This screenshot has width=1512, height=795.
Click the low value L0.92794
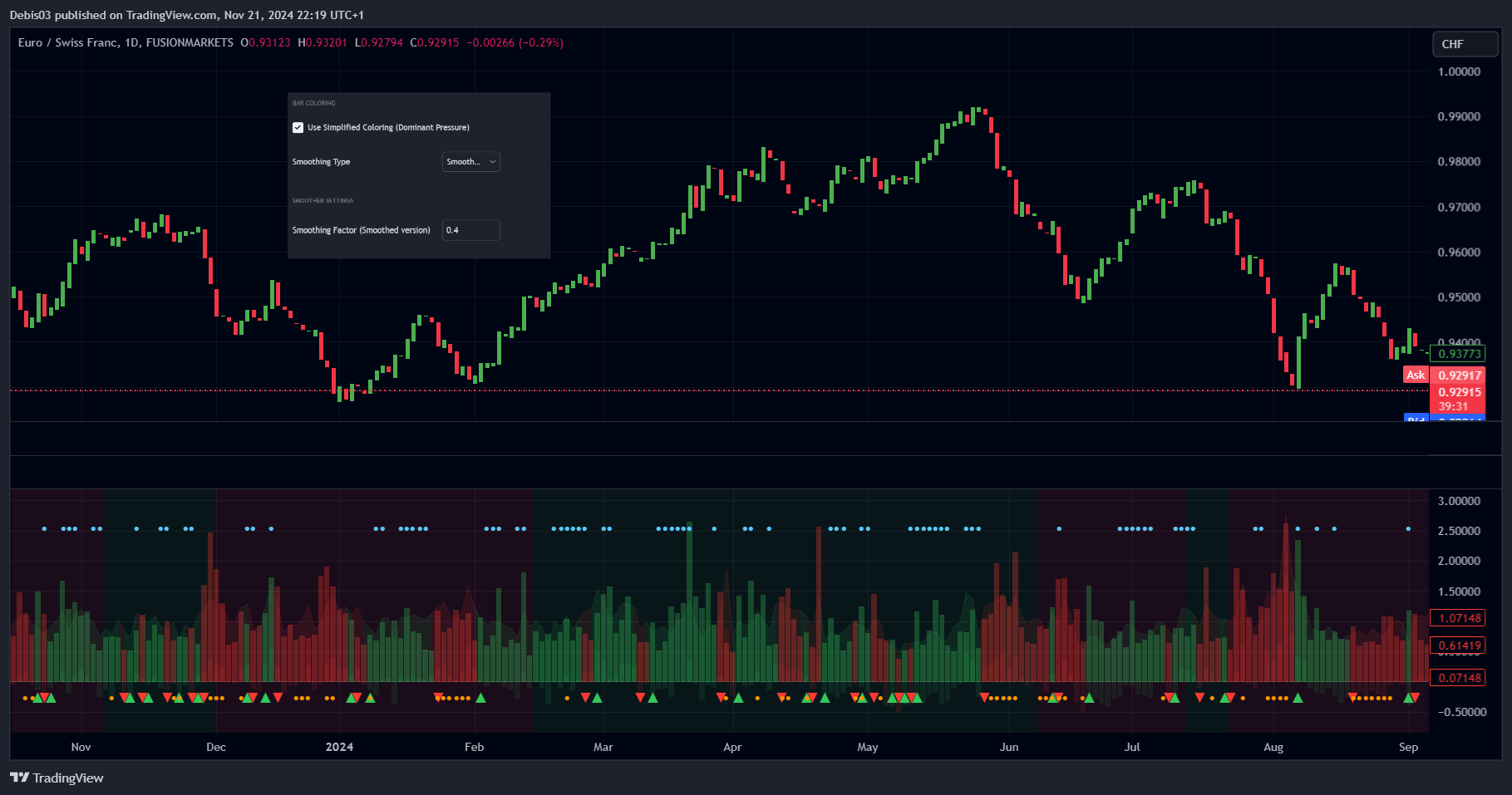[x=378, y=42]
